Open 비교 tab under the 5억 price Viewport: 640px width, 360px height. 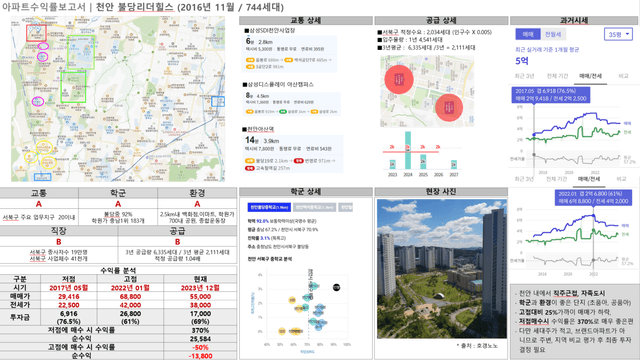click(623, 76)
